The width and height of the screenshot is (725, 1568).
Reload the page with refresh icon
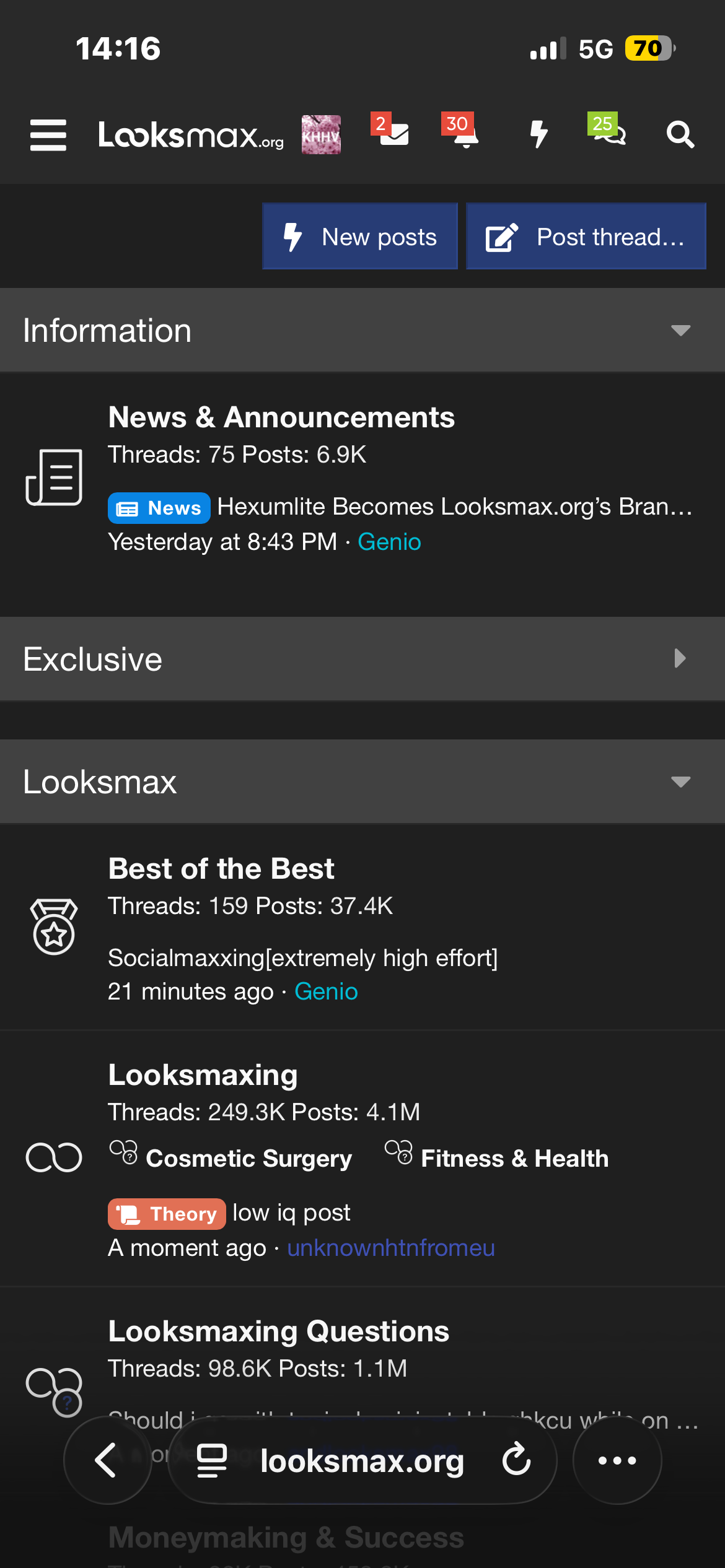click(516, 1460)
